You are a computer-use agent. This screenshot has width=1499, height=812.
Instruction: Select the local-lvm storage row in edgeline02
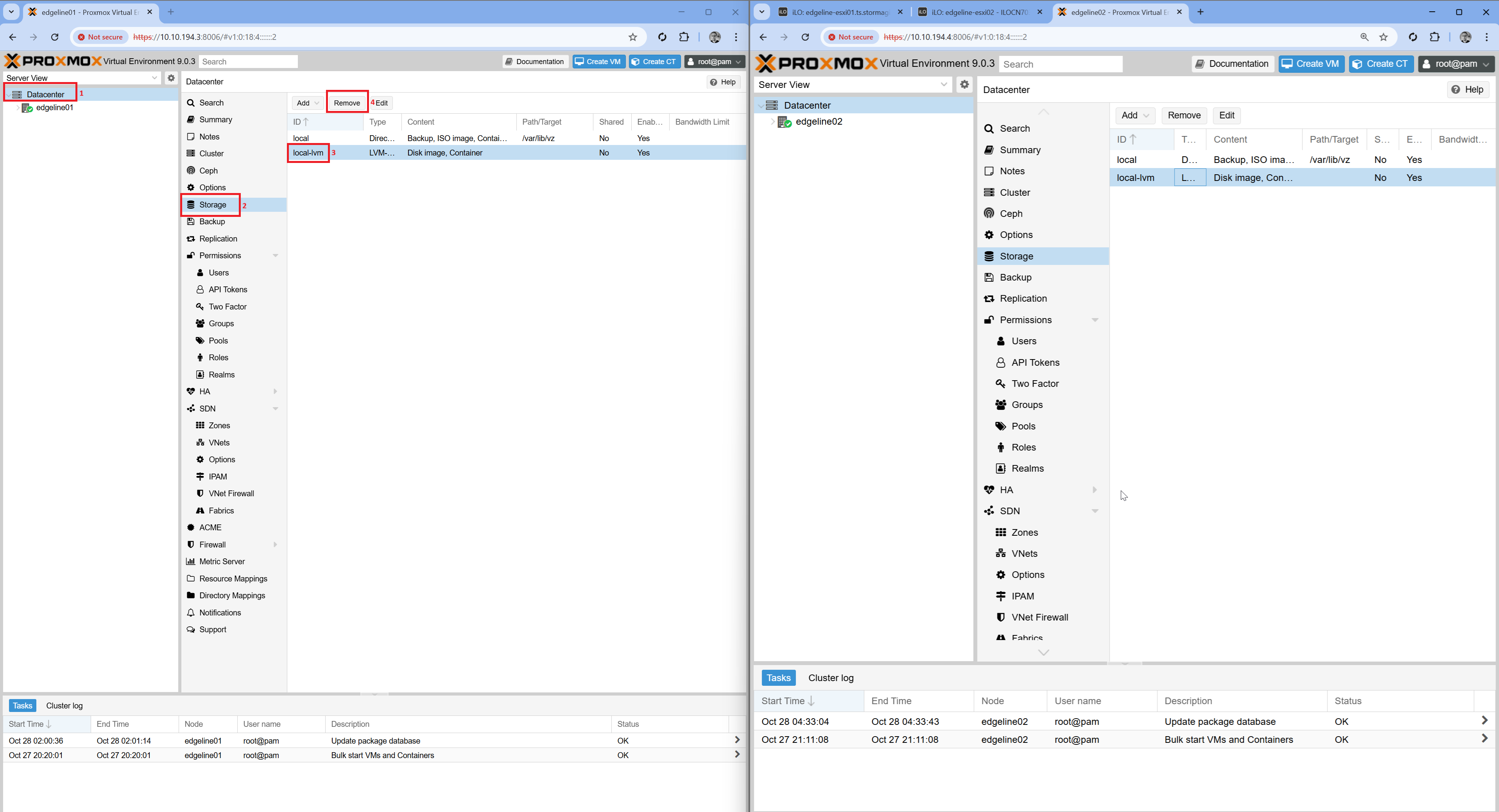click(x=1302, y=177)
